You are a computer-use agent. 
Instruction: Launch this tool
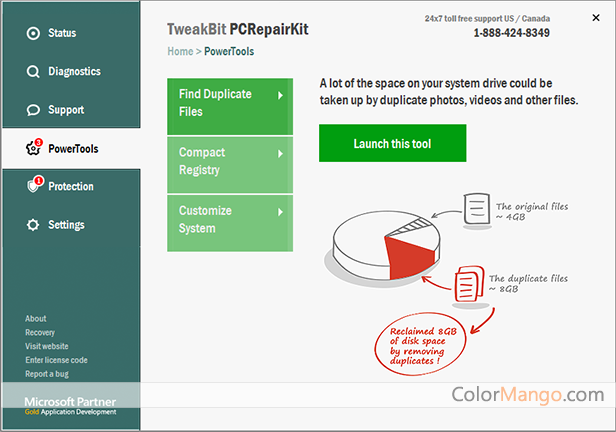pyautogui.click(x=392, y=143)
